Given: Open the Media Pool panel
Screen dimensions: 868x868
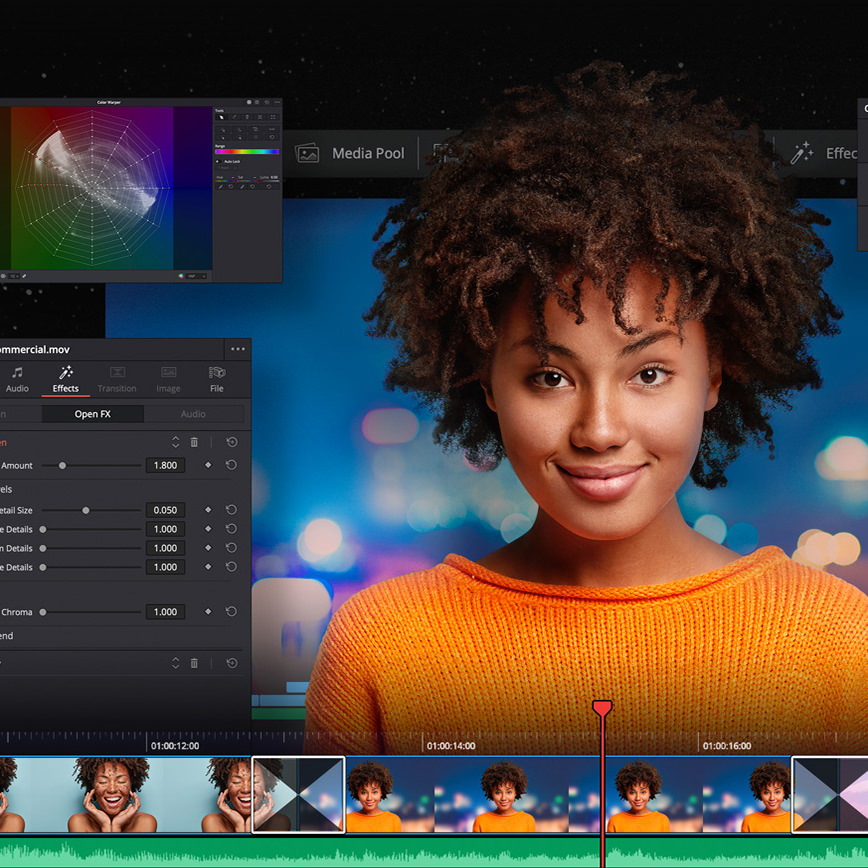Looking at the screenshot, I should coord(352,153).
